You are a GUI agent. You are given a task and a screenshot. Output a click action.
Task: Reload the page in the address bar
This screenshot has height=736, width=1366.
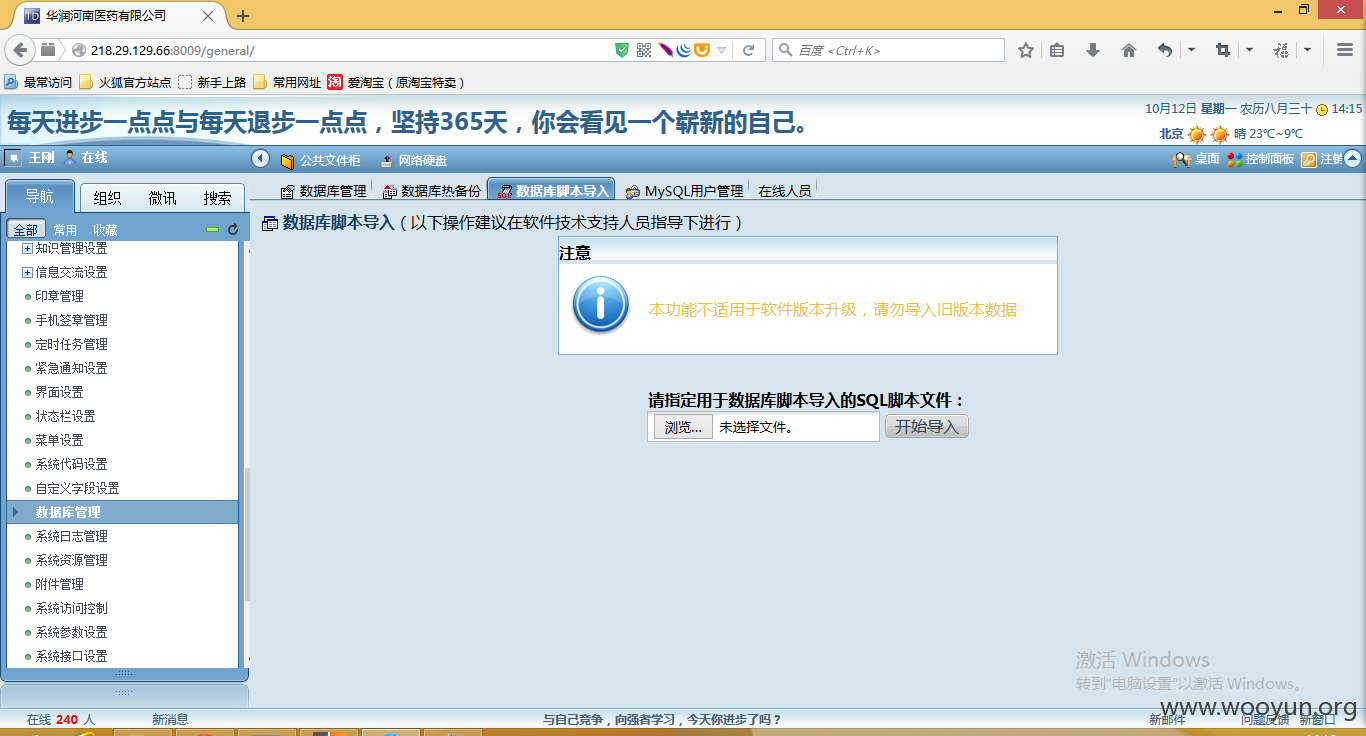[748, 50]
